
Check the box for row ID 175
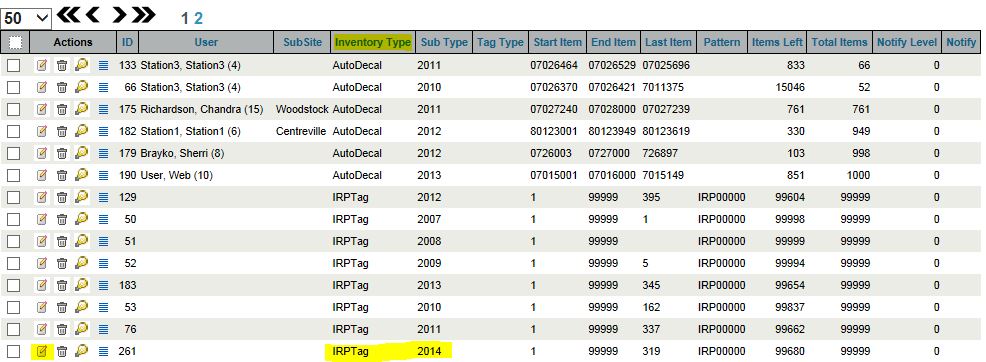click(14, 109)
